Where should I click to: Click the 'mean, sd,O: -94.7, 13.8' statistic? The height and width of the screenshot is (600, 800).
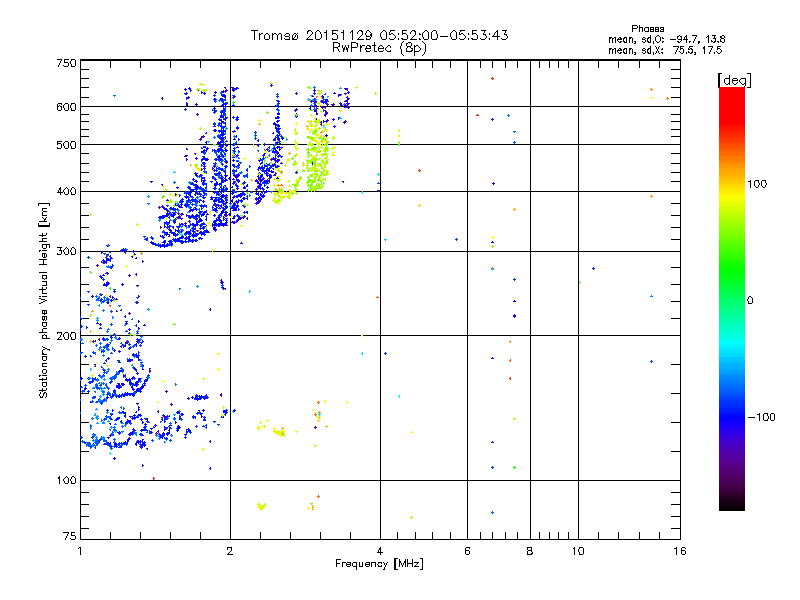(x=666, y=39)
